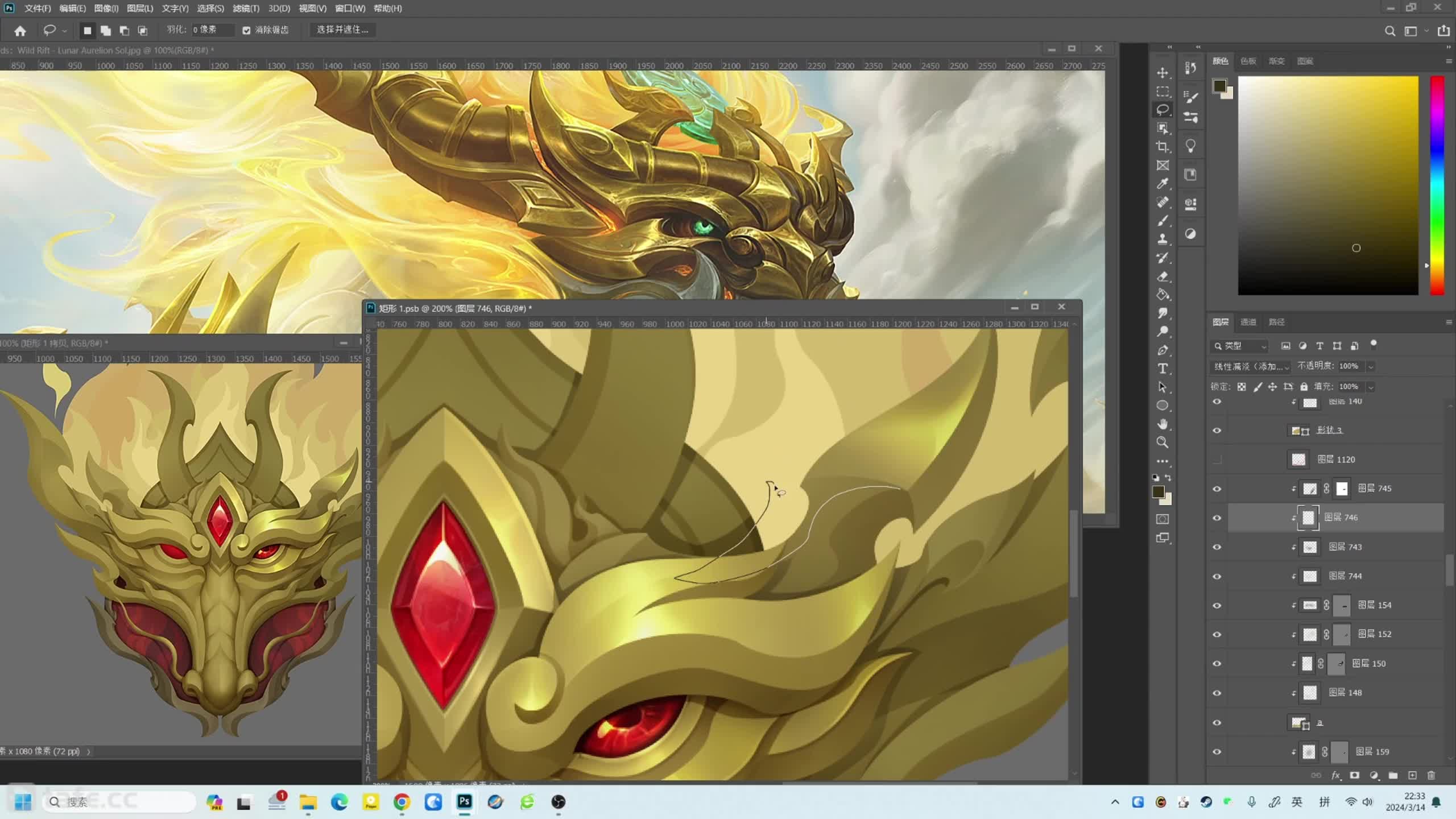
Task: Open the Color panel flyout menu
Action: click(1449, 61)
